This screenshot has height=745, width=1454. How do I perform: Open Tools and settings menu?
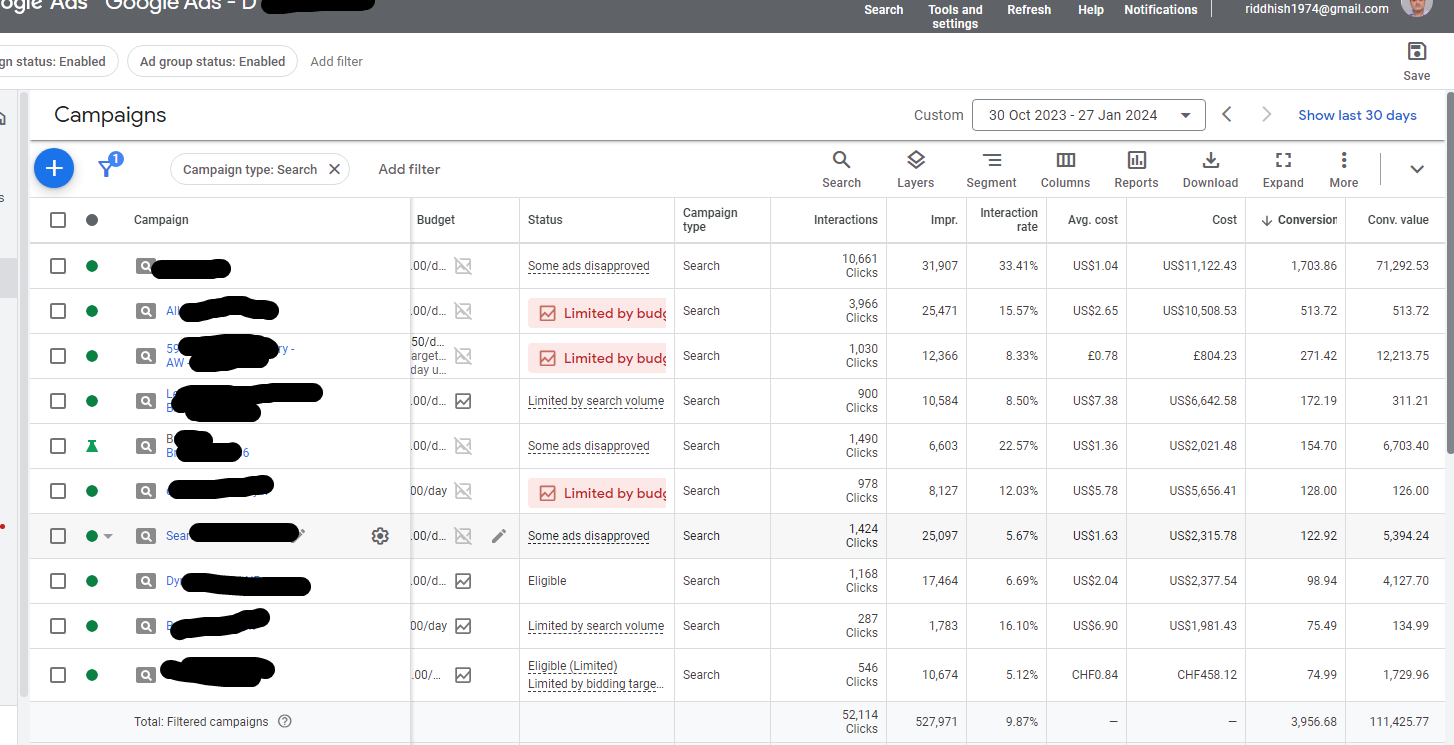tap(955, 16)
